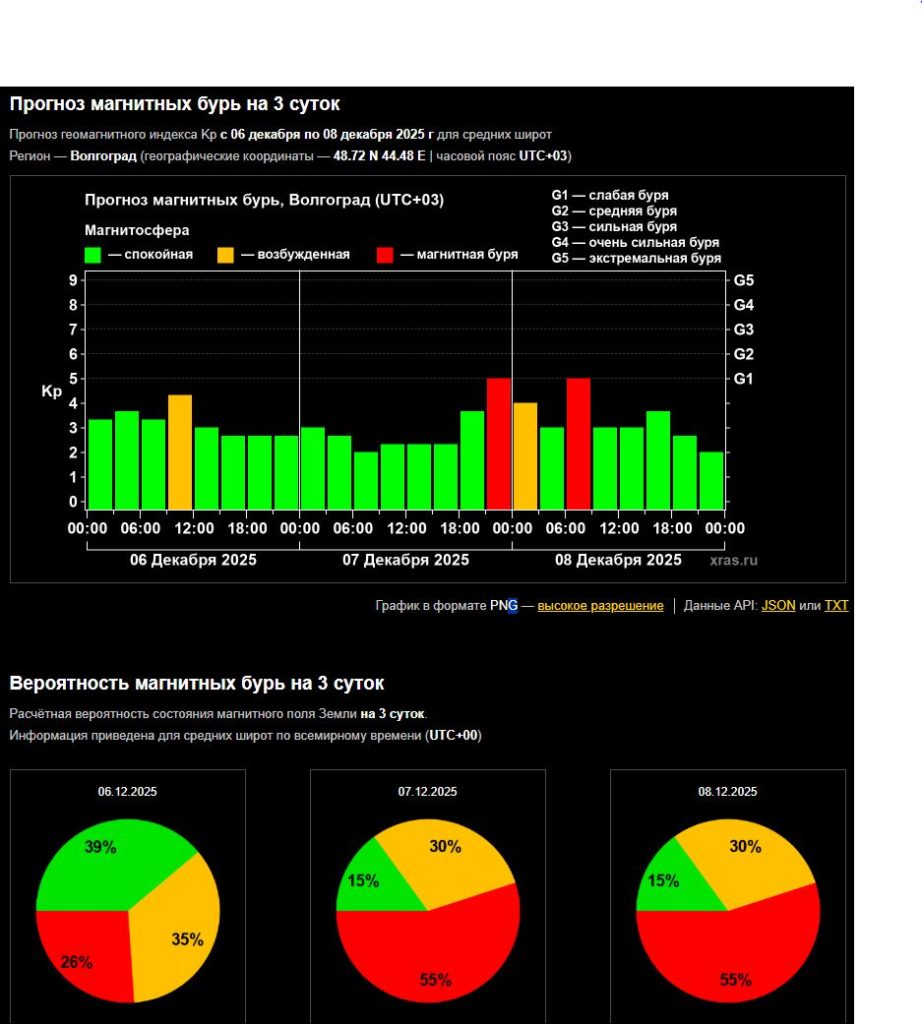This screenshot has width=922, height=1024.
Task: Open the JSON API data link
Action: 778,606
